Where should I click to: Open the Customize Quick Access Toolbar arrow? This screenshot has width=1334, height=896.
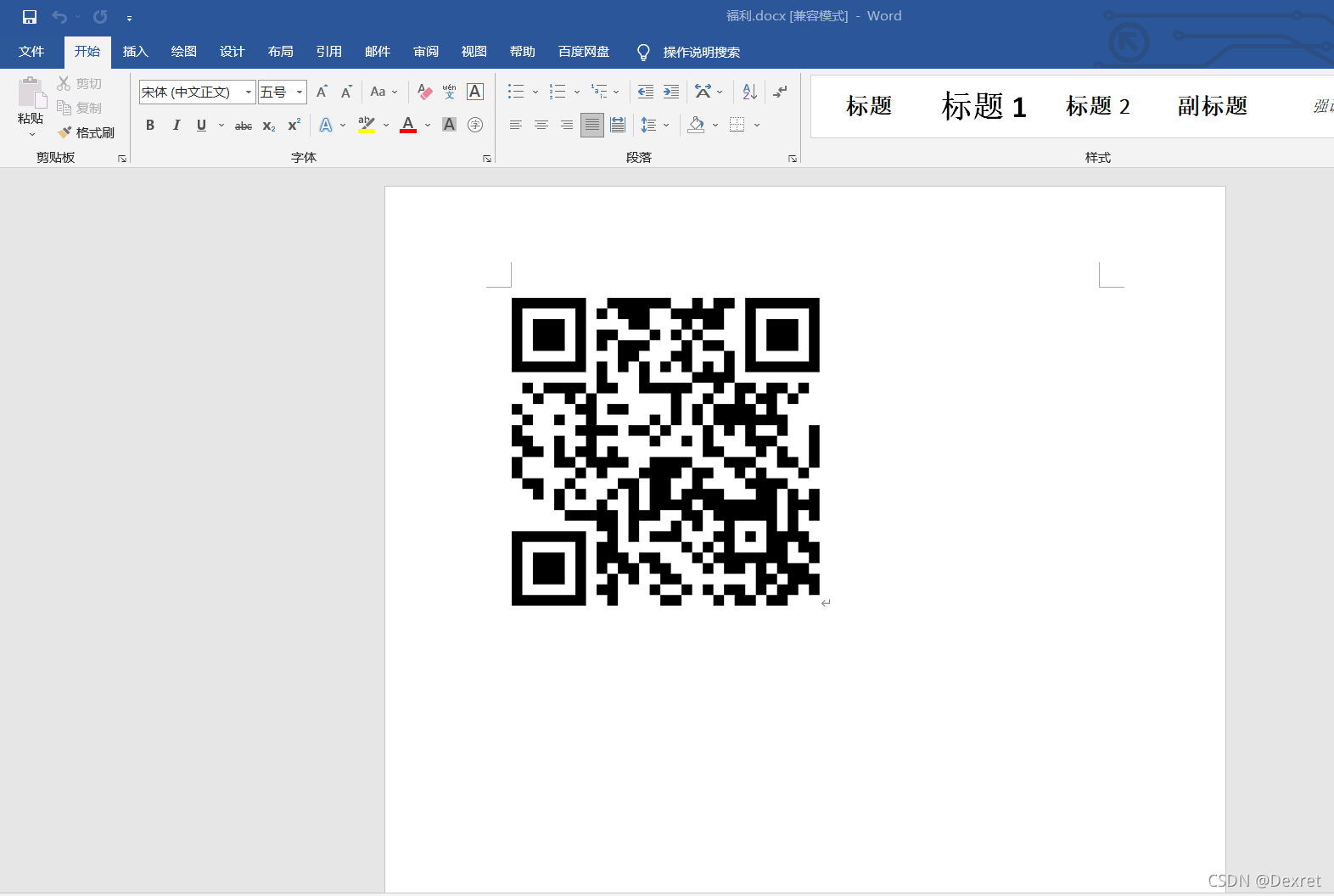point(129,18)
